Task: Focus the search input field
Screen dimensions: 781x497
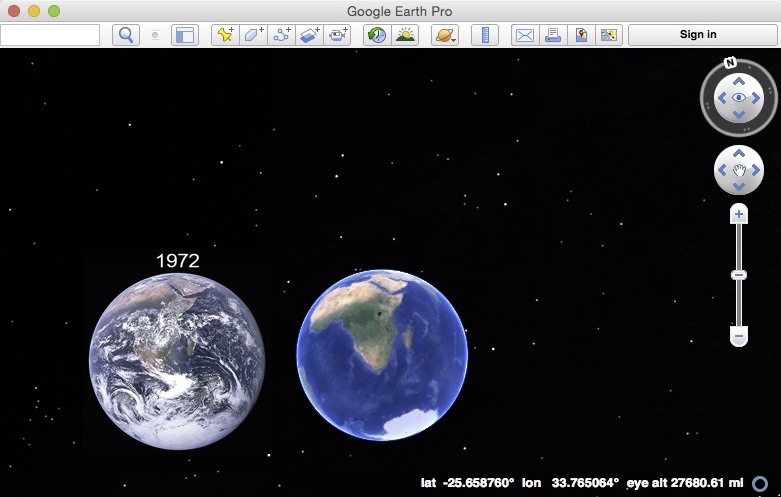Action: click(50, 35)
